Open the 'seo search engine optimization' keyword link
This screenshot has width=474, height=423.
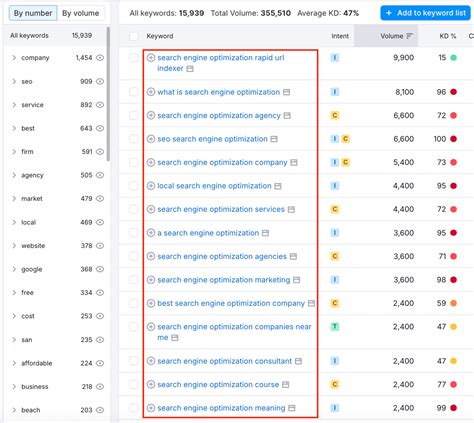pos(212,139)
